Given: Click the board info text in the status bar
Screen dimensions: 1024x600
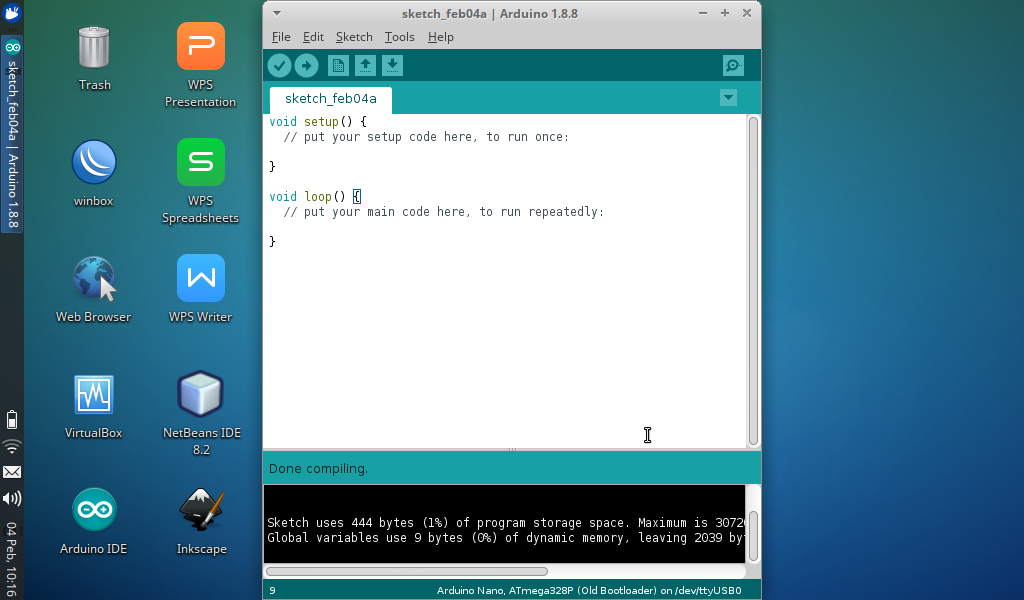Looking at the screenshot, I should point(590,590).
